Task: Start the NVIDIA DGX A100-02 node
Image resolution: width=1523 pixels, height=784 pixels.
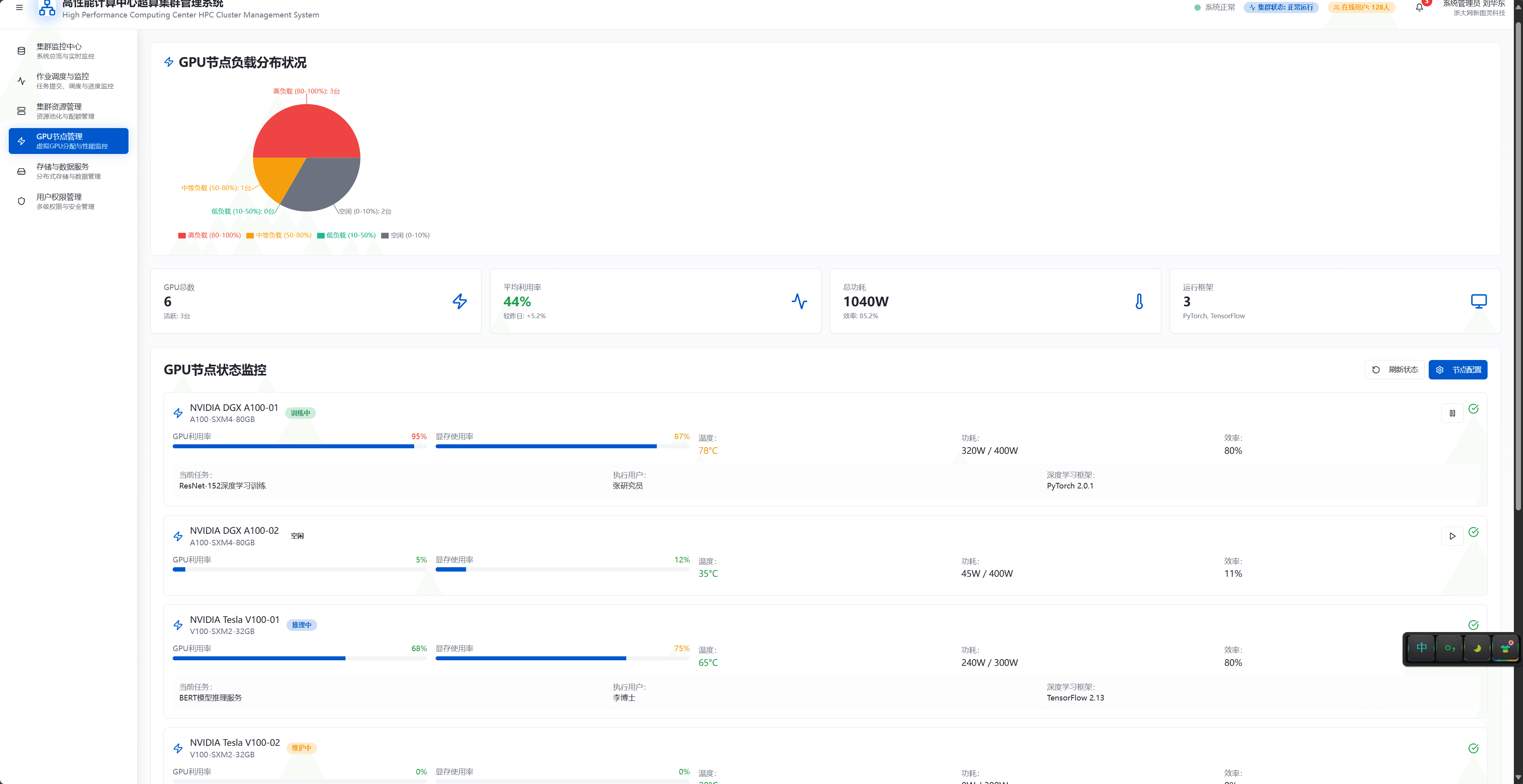Action: tap(1452, 536)
